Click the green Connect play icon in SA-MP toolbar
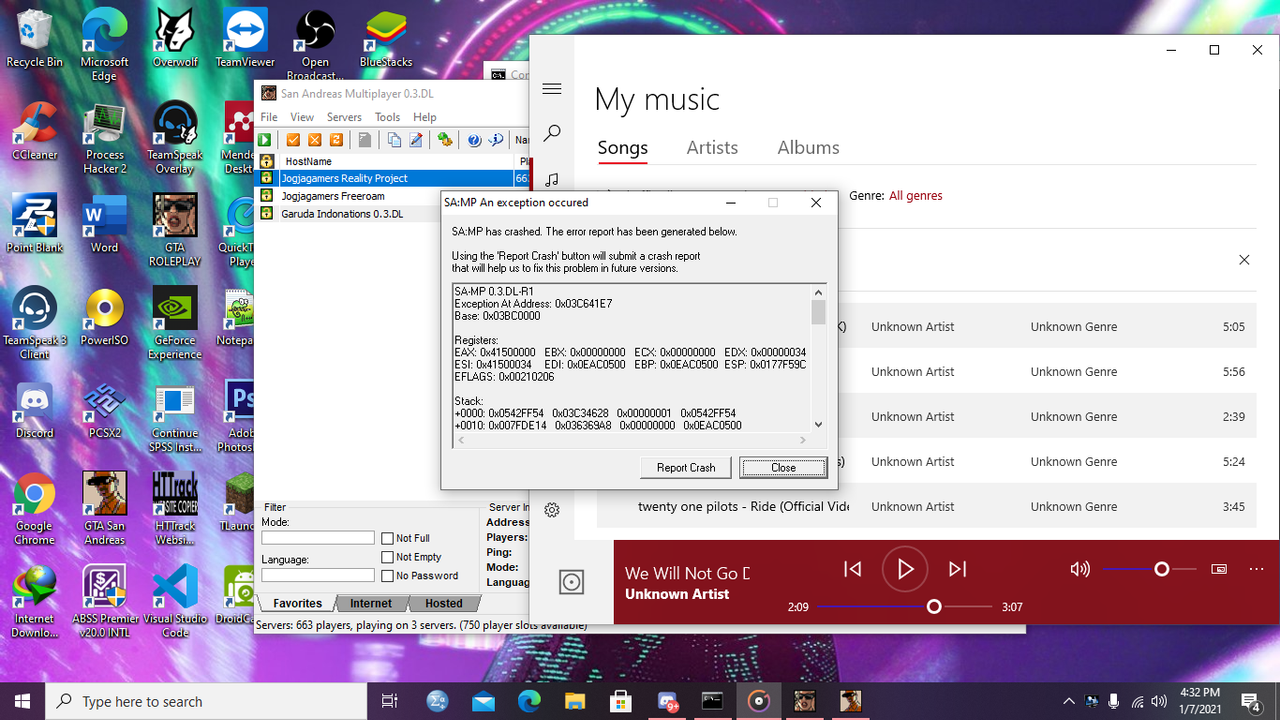The width and height of the screenshot is (1280, 720). click(265, 140)
